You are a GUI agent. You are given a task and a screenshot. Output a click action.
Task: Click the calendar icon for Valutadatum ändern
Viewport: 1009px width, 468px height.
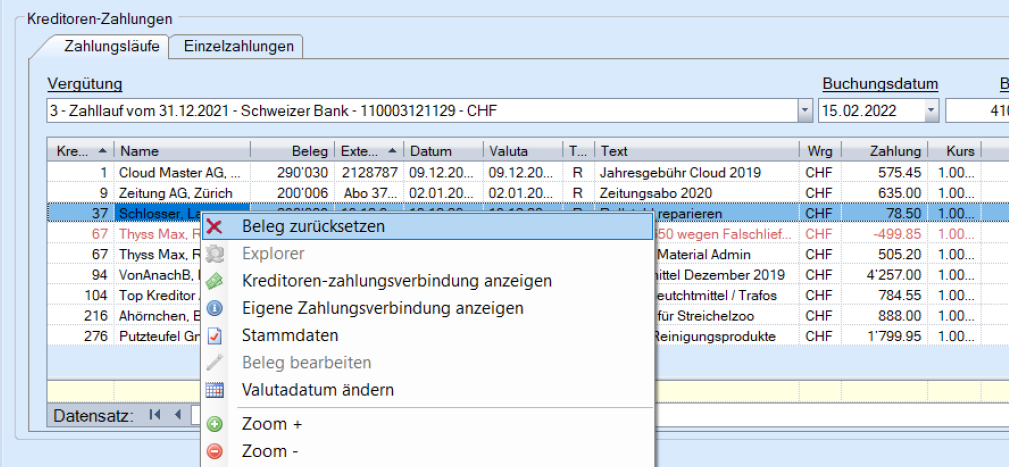pyautogui.click(x=214, y=390)
